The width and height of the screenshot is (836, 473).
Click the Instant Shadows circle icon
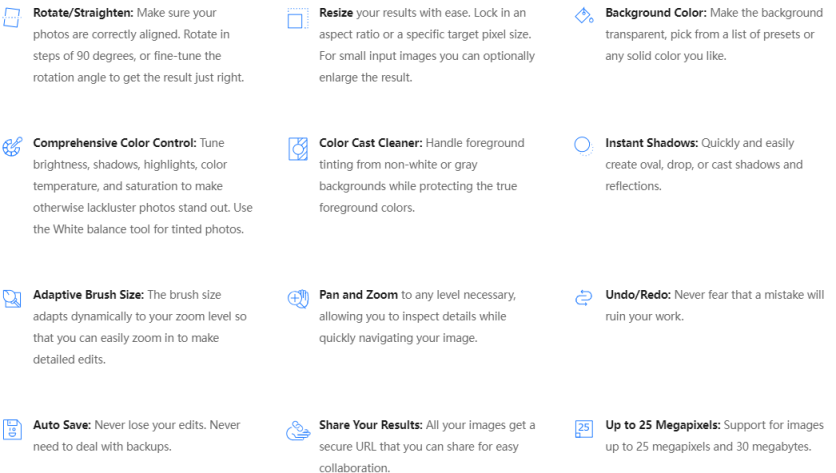(583, 146)
